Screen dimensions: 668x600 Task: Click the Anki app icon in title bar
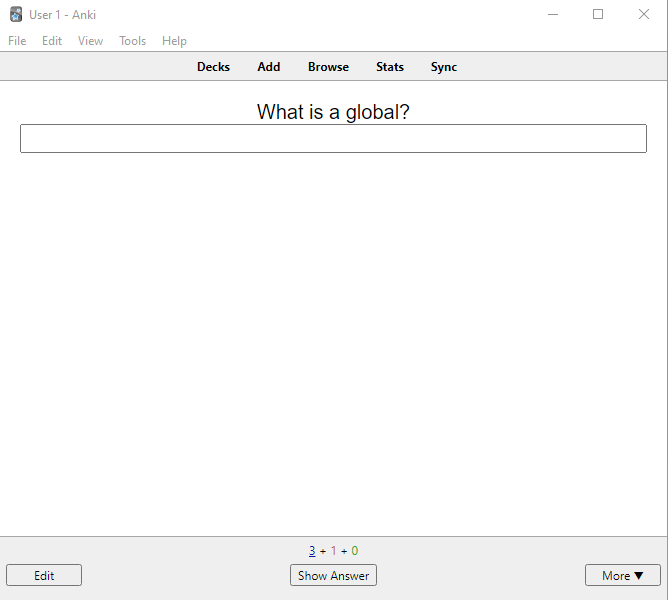tap(16, 14)
